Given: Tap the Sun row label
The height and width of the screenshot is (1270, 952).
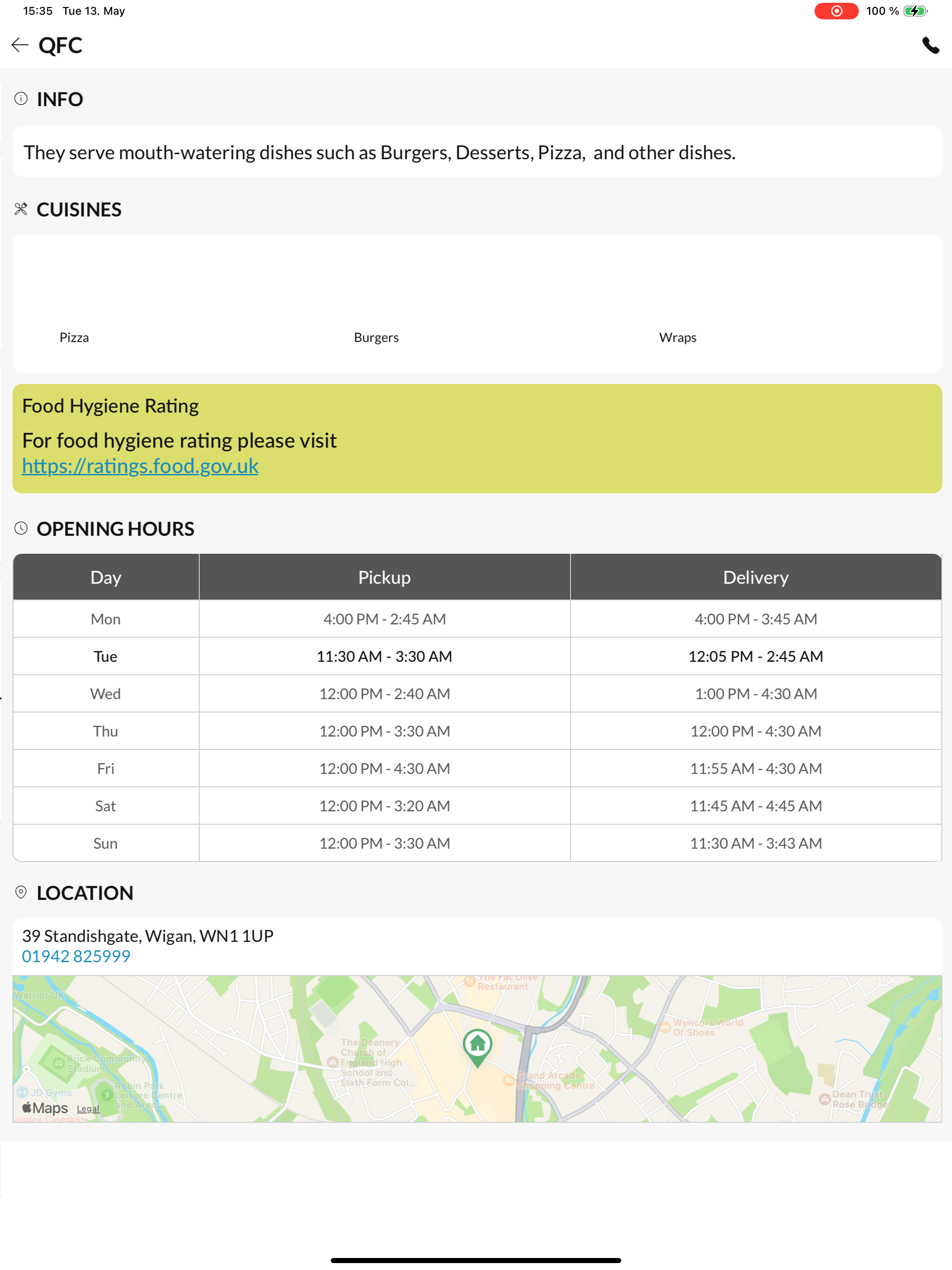Looking at the screenshot, I should (x=106, y=843).
